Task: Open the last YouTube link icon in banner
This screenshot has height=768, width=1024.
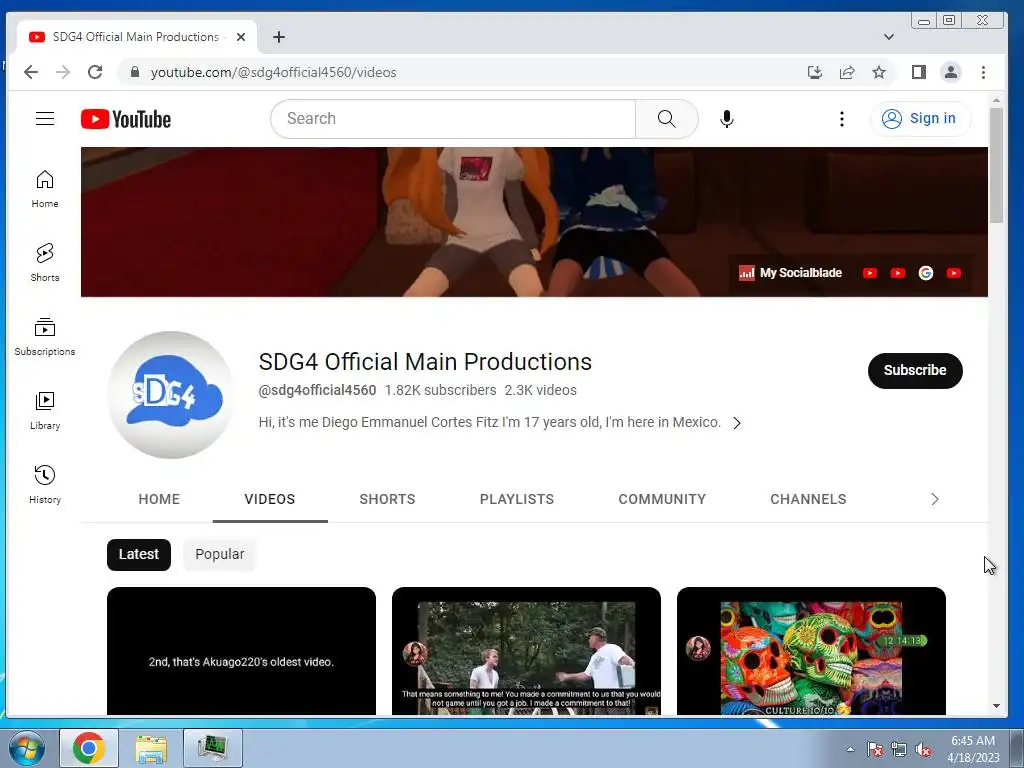Action: coord(953,273)
